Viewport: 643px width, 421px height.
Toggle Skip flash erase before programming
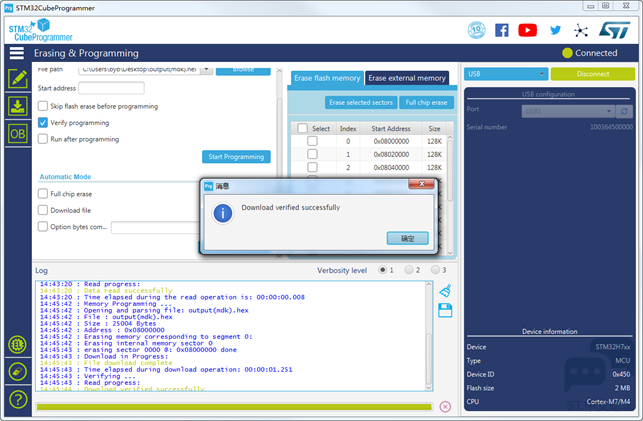(x=43, y=106)
